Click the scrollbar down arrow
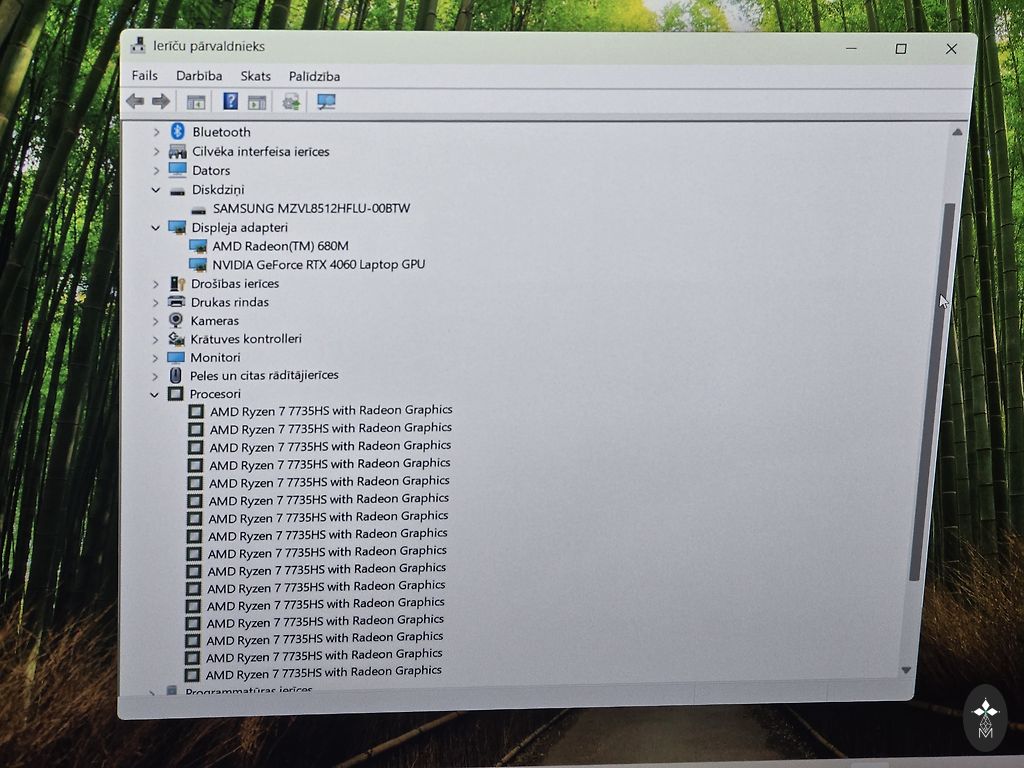The height and width of the screenshot is (768, 1024). pyautogui.click(x=906, y=670)
